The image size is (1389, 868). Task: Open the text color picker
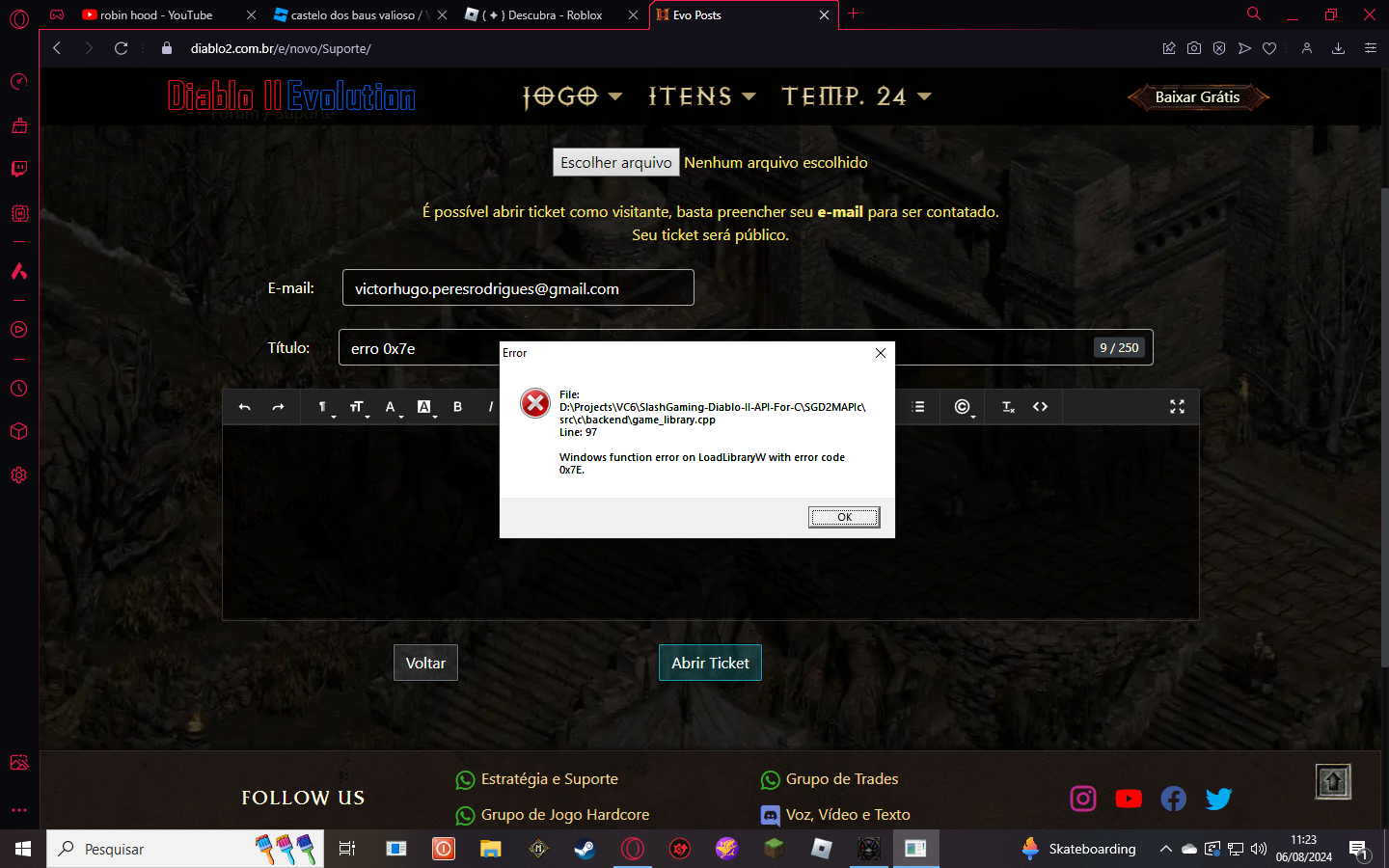[x=392, y=407]
